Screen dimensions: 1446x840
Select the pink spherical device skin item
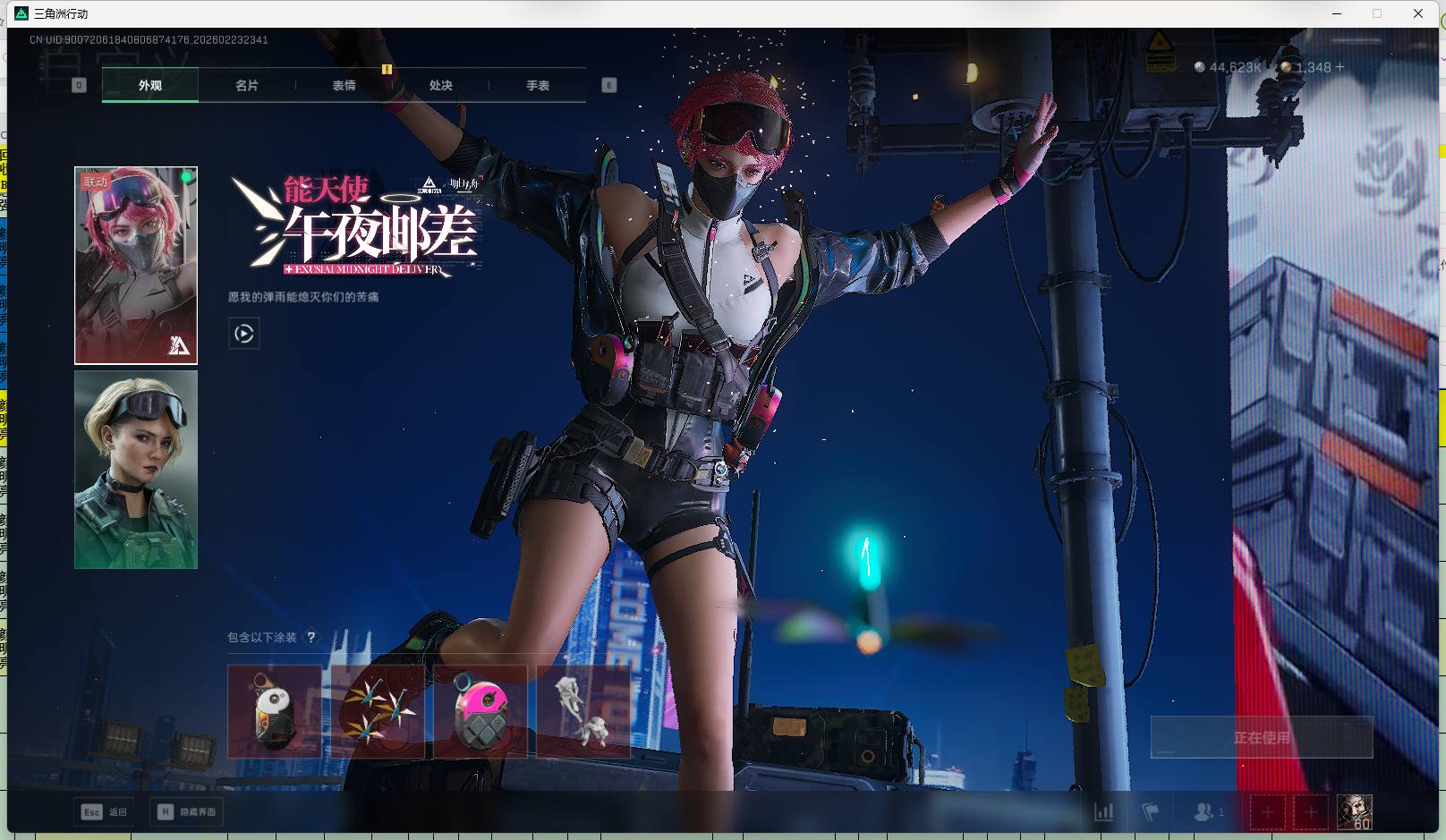tap(481, 711)
